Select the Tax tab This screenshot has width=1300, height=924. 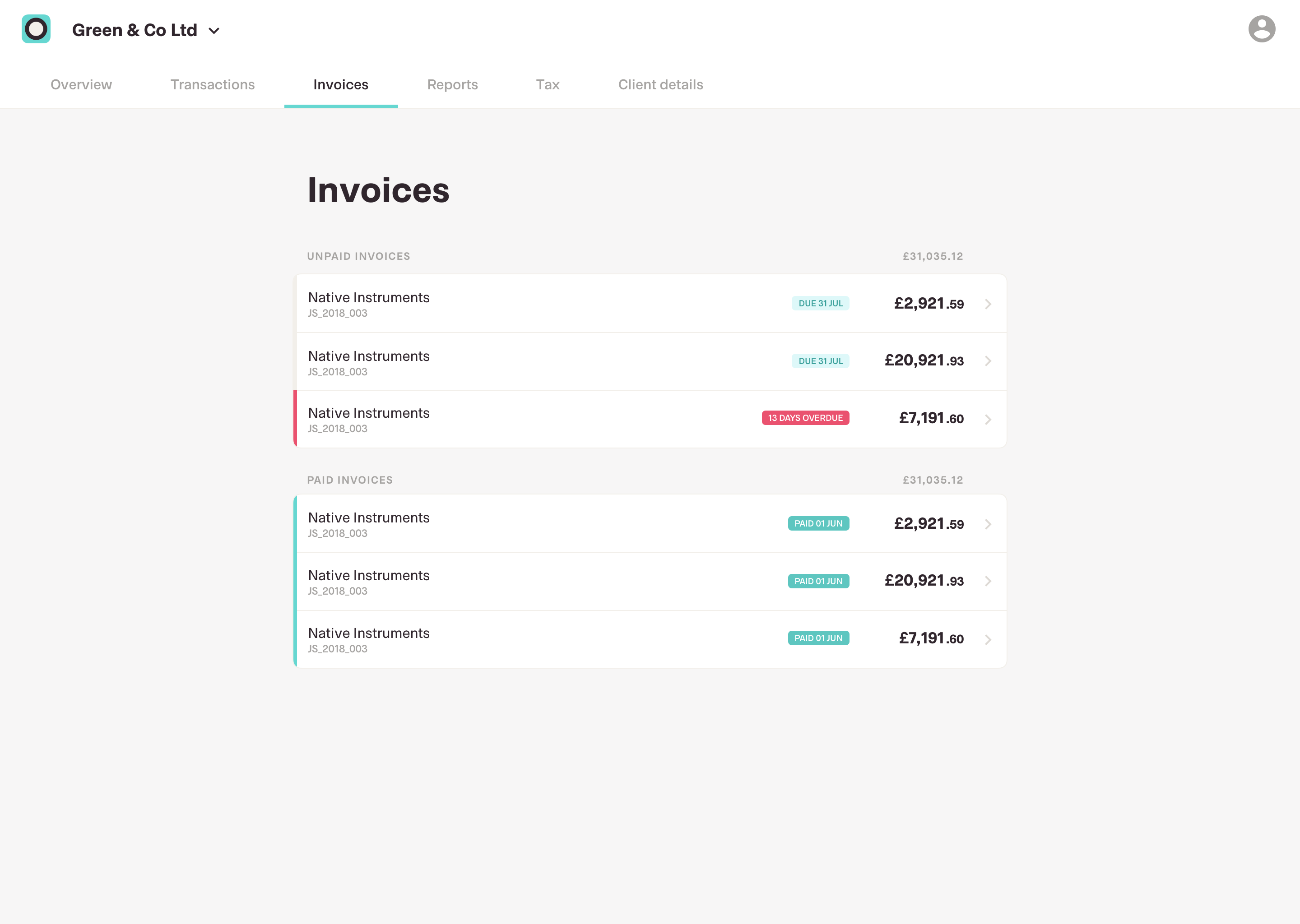click(548, 85)
